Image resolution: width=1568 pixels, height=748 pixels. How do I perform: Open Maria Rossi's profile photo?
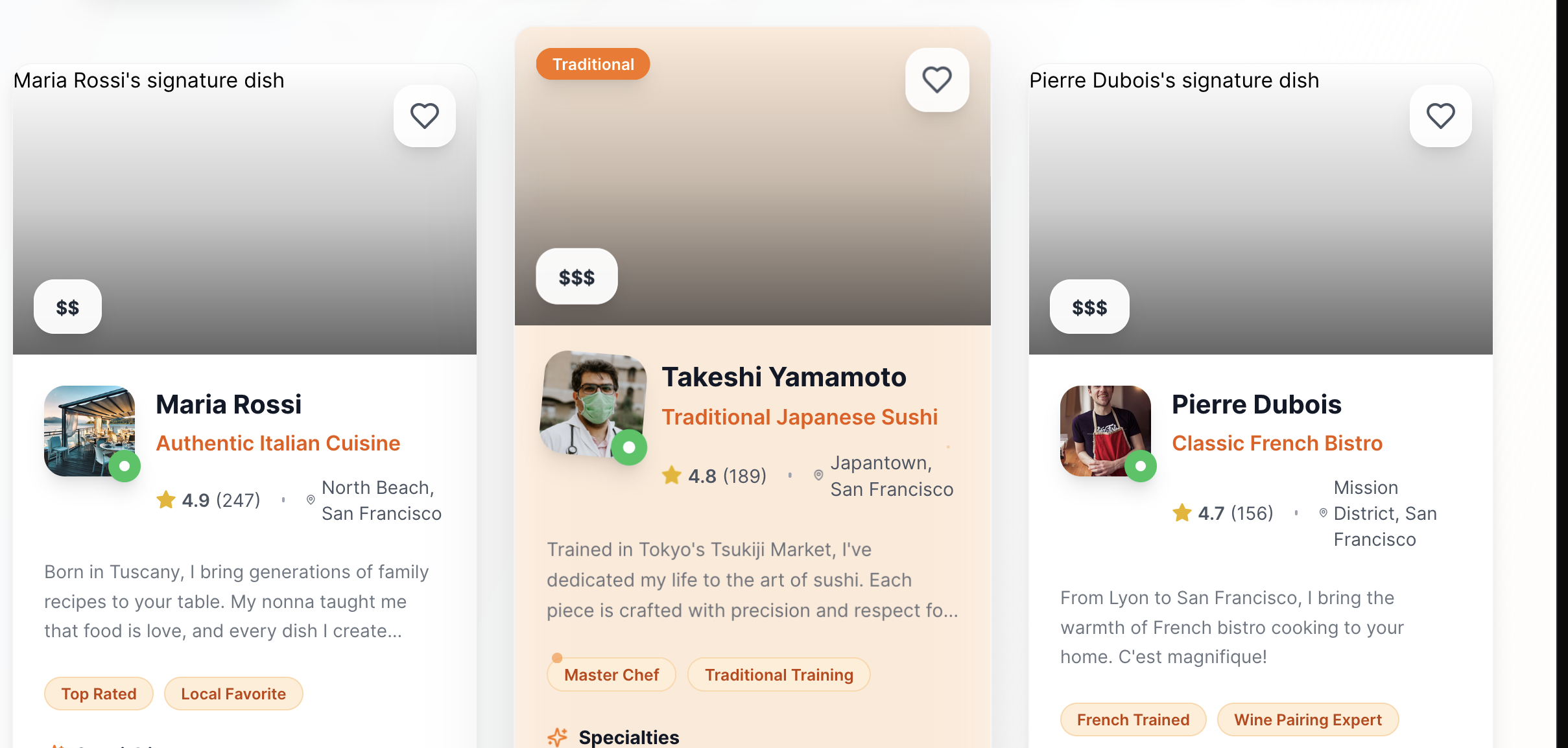pyautogui.click(x=89, y=431)
